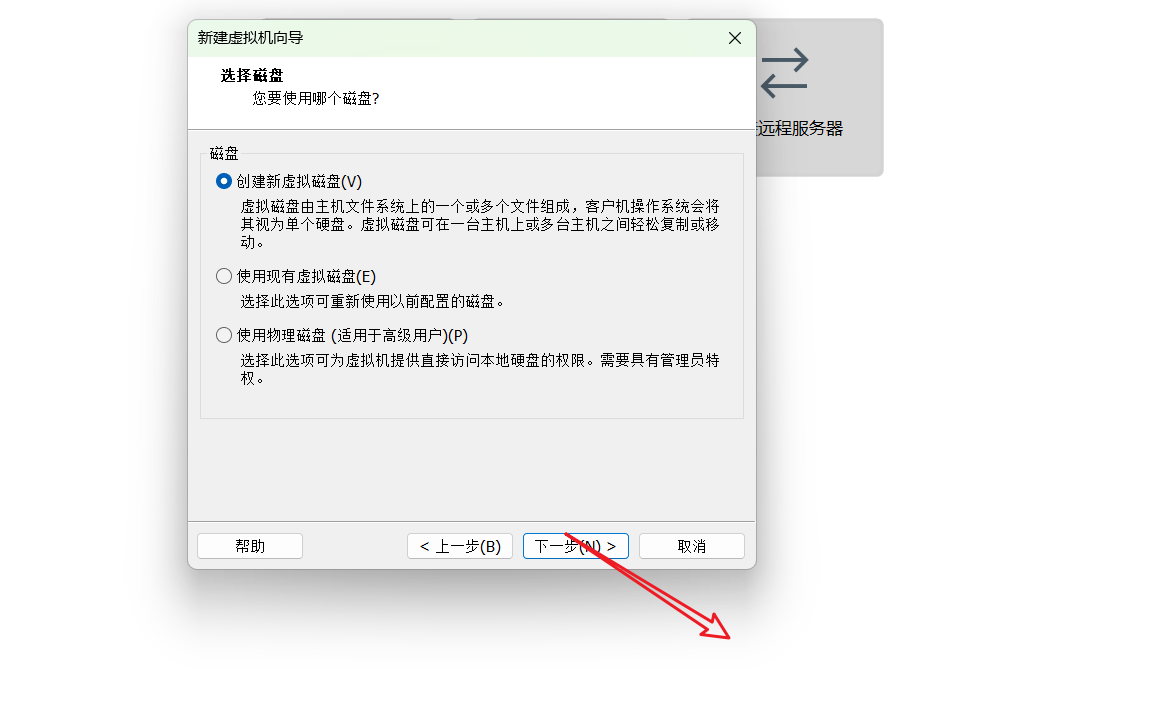Go back with < 上一步(B)
The width and height of the screenshot is (1168, 724).
pos(460,546)
